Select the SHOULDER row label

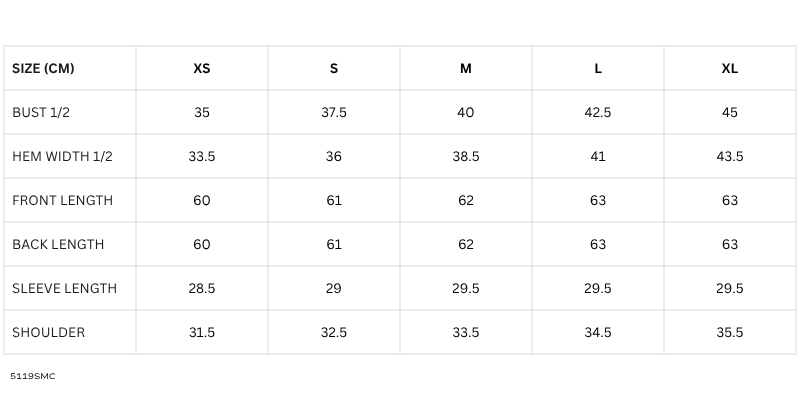[x=48, y=333]
